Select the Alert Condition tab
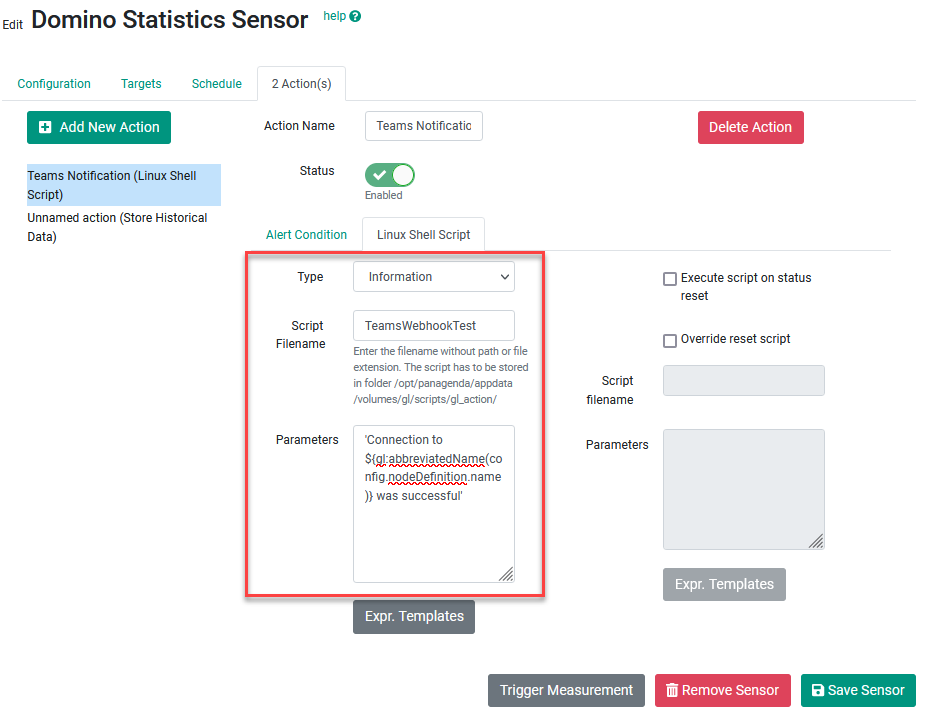The height and width of the screenshot is (721, 945). [x=306, y=235]
